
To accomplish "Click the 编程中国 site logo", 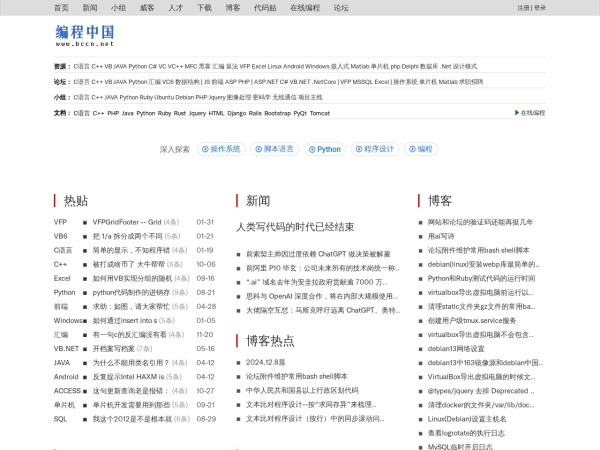I will 84,36.
